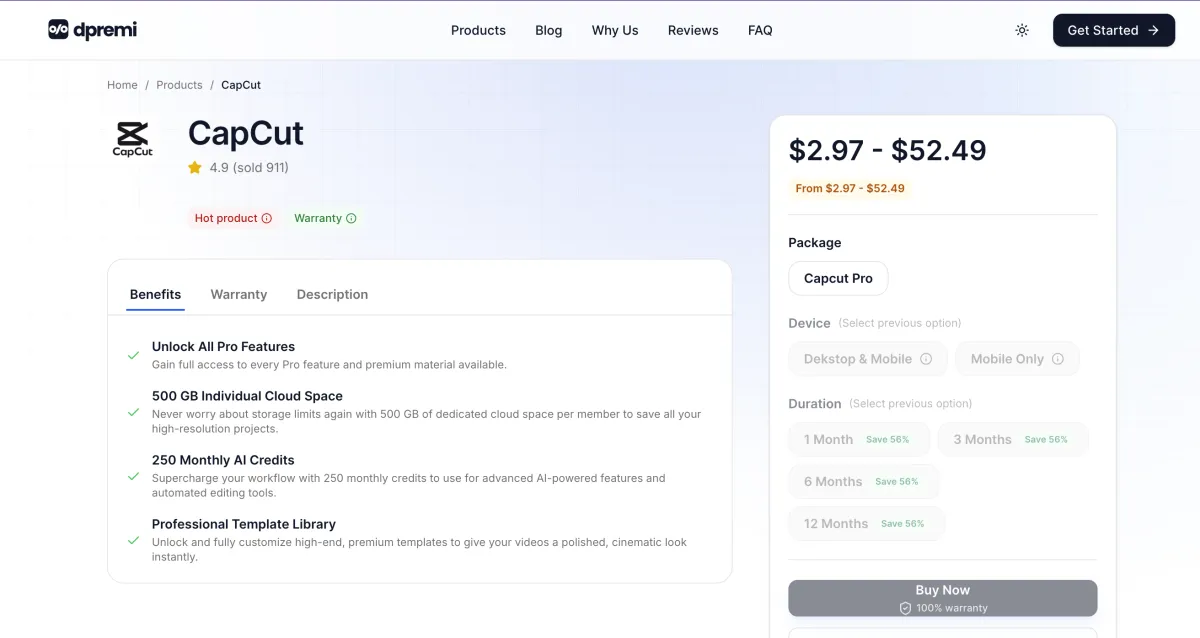Switch to the Description tab
This screenshot has height=638, width=1200.
pos(332,294)
